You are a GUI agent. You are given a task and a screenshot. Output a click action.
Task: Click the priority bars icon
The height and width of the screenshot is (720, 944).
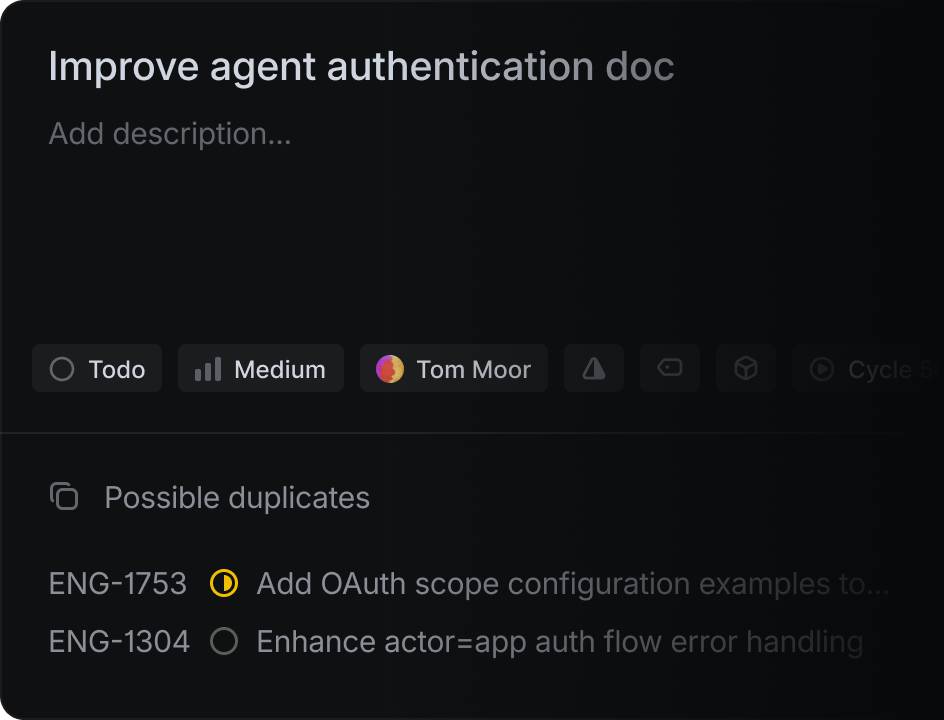208,369
